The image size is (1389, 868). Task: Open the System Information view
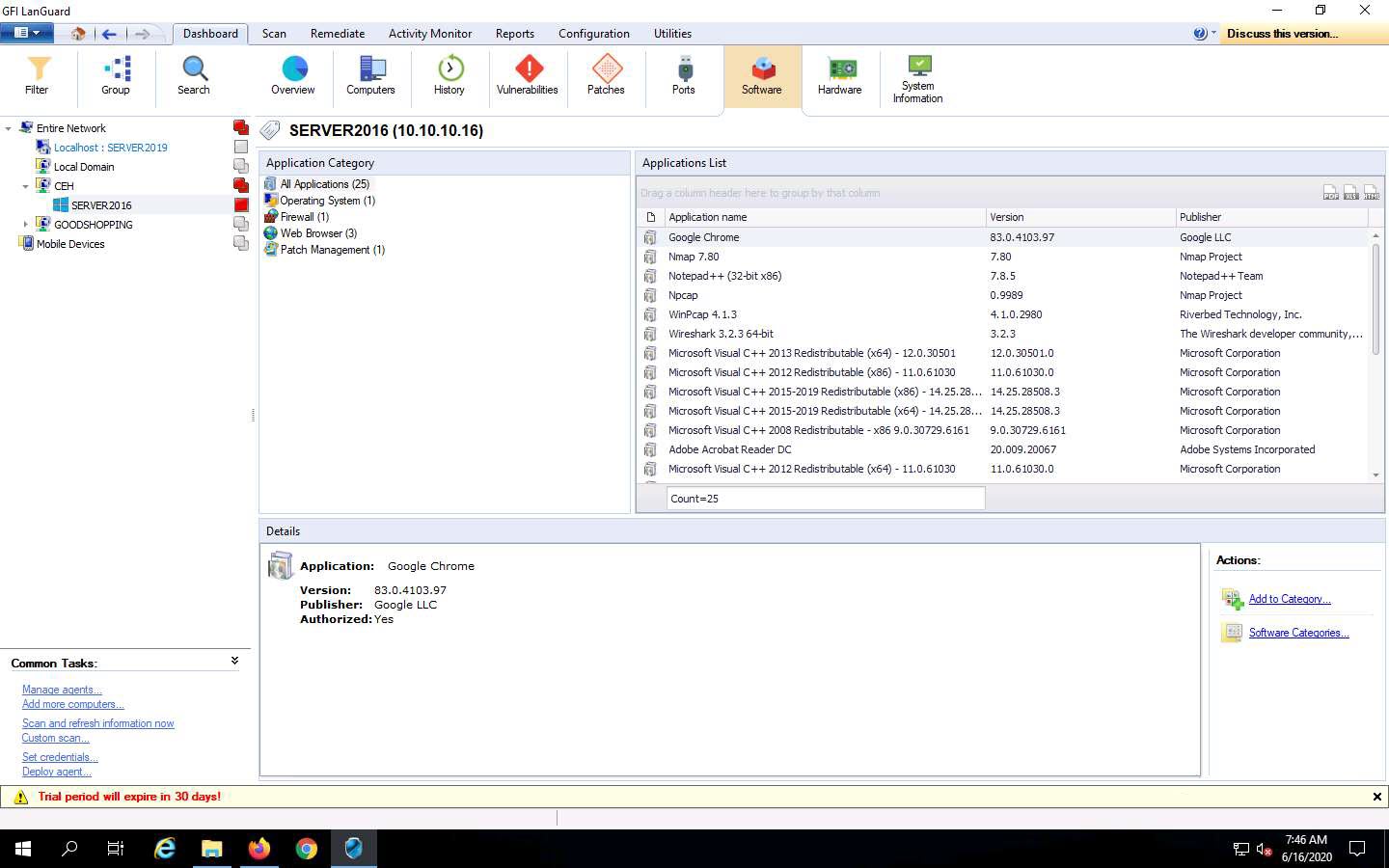[918, 79]
